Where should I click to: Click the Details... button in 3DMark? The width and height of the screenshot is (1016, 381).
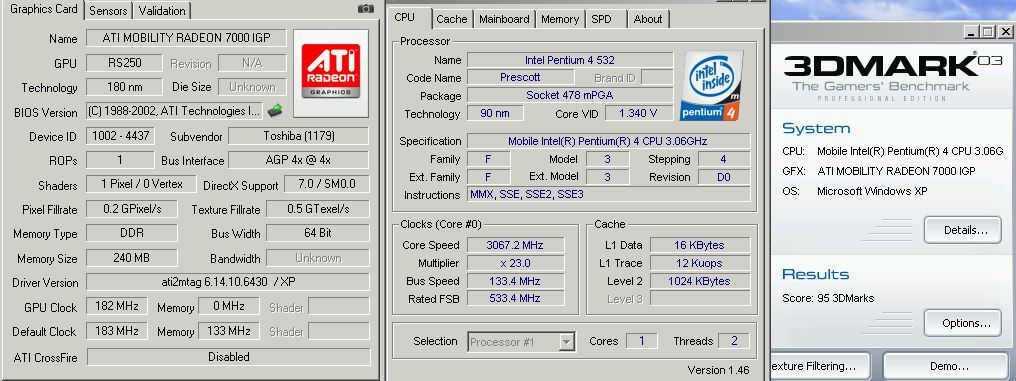click(x=962, y=230)
